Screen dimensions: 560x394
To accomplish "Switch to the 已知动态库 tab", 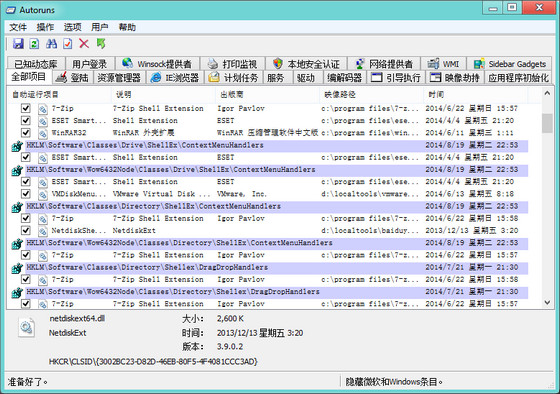I will 36,64.
